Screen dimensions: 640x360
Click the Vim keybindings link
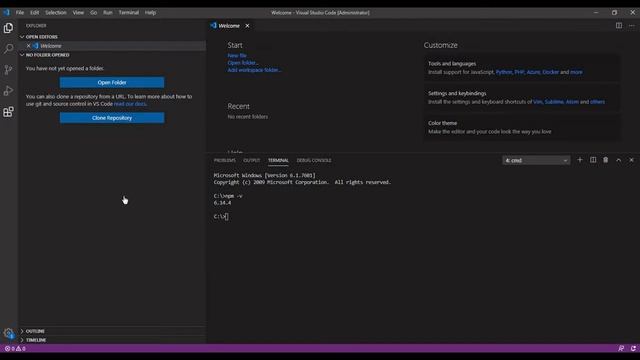[538, 102]
